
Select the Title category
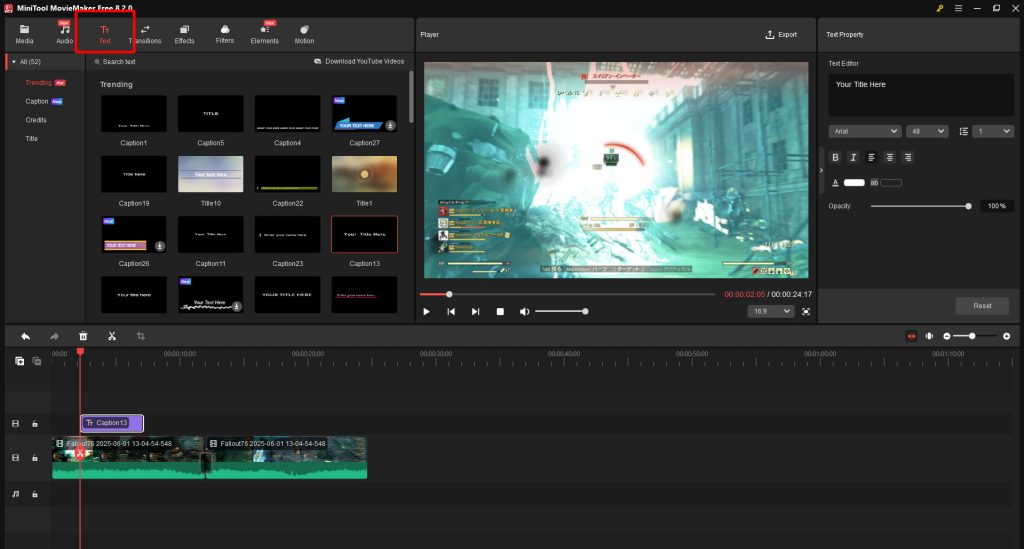pyautogui.click(x=31, y=138)
